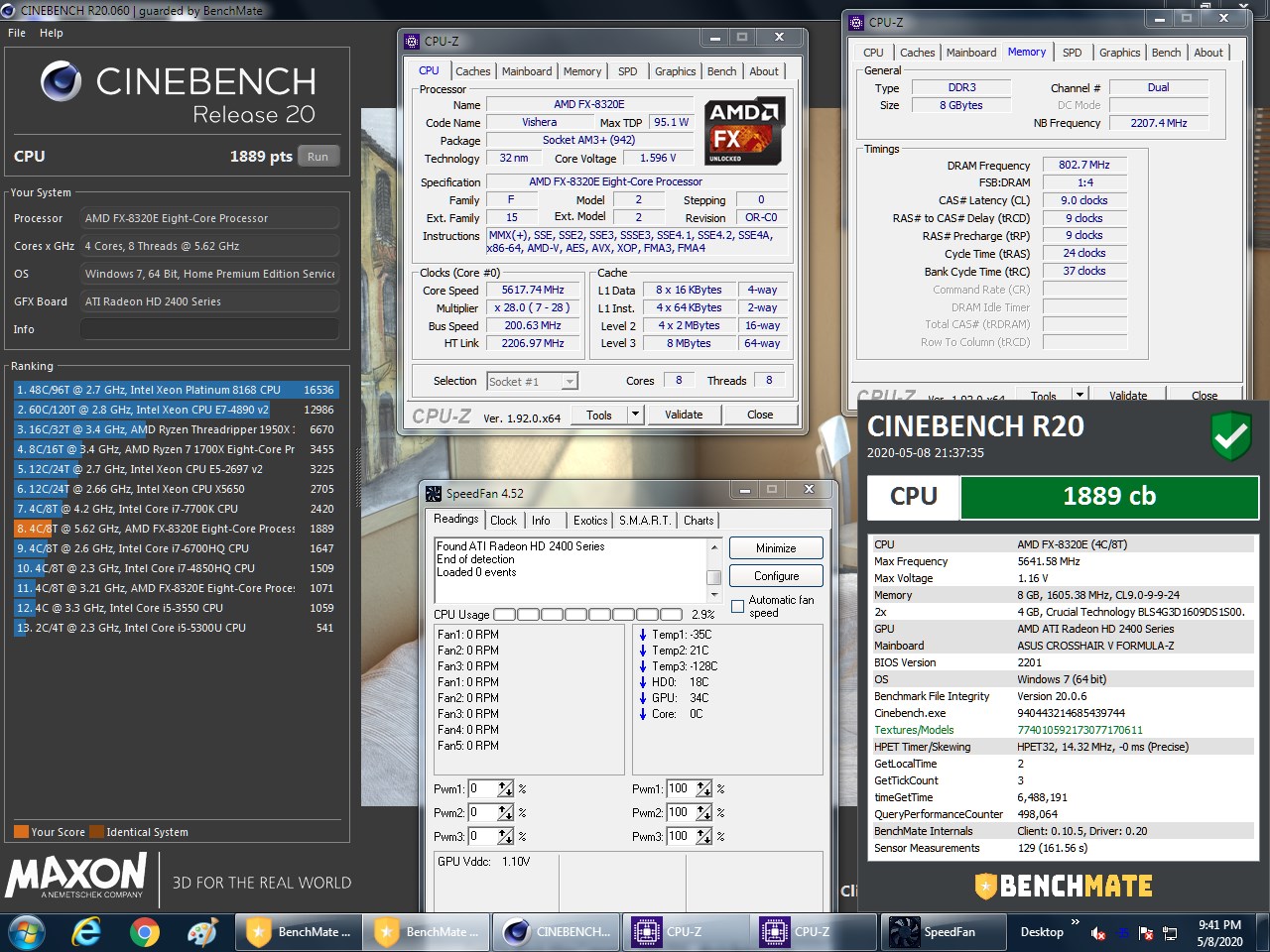1270x952 pixels.
Task: Adjust the right Pwm3 spinner in SpeedFan
Action: 703,836
